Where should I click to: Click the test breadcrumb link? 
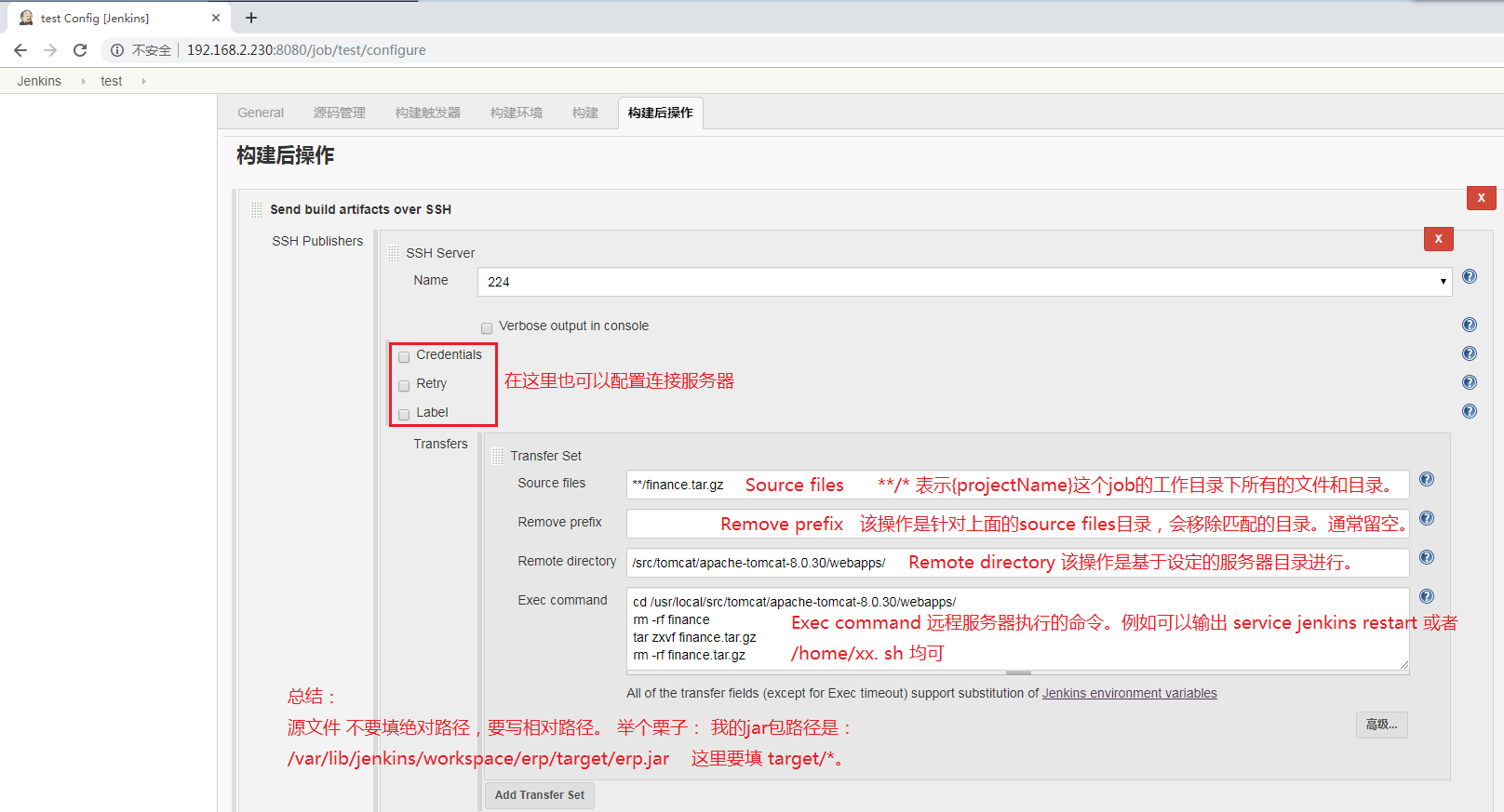point(112,81)
